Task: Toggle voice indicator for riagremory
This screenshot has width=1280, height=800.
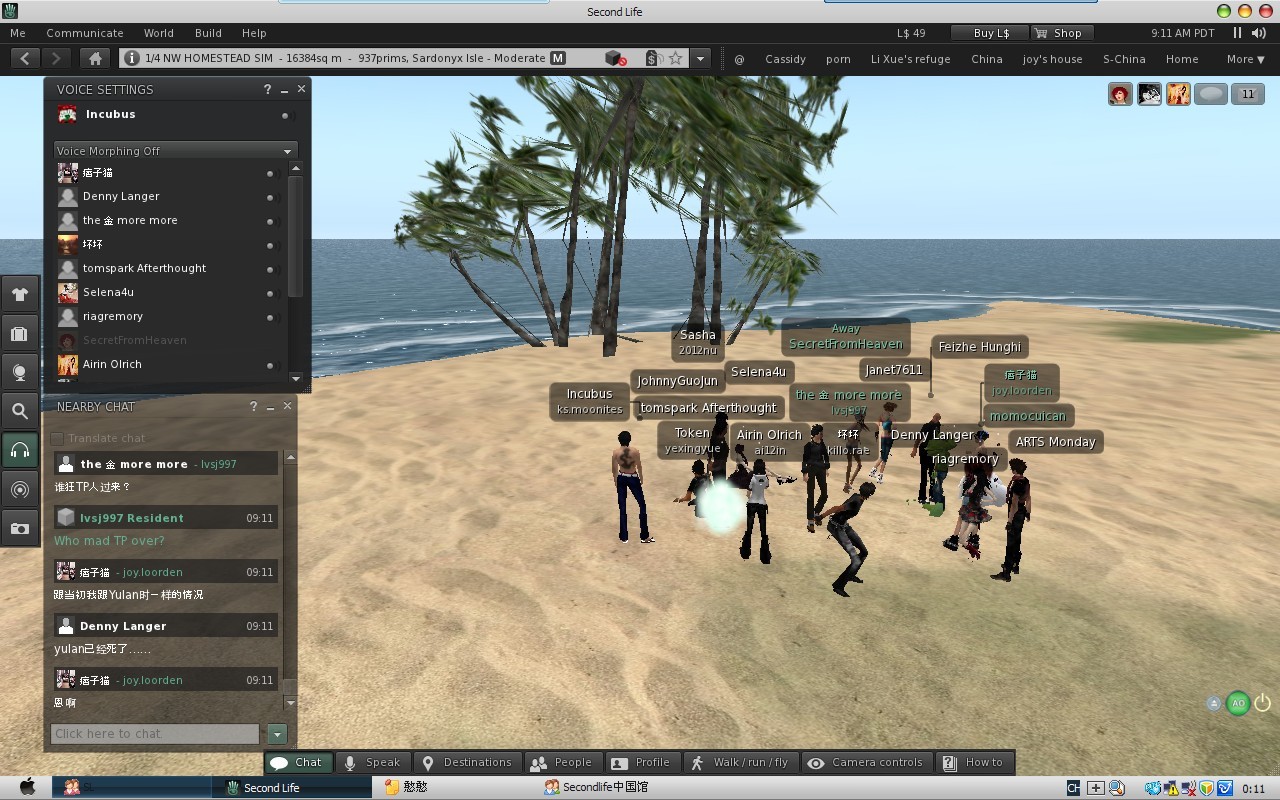Action: click(x=270, y=317)
